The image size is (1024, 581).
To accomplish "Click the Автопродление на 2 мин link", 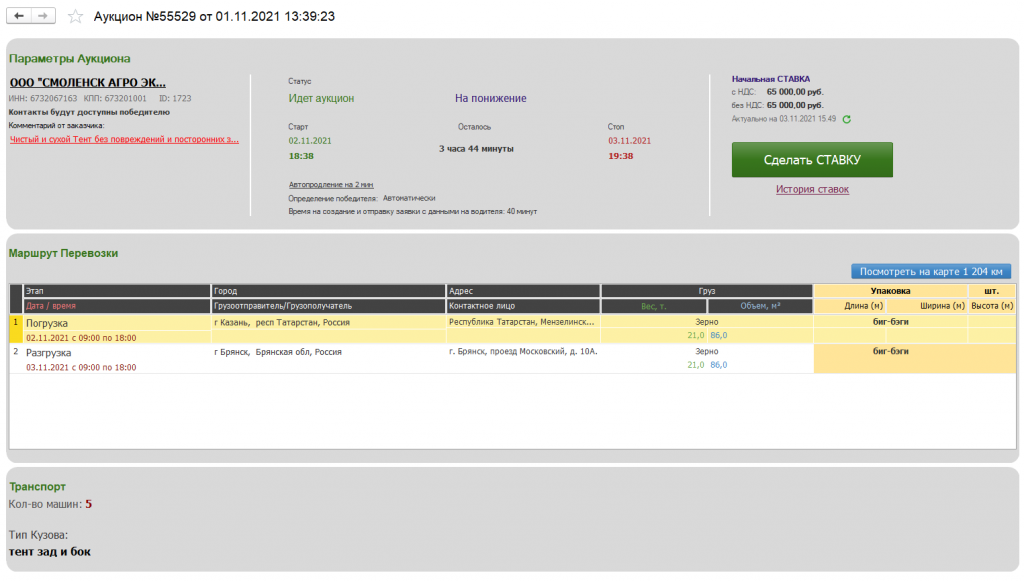I will tap(331, 185).
